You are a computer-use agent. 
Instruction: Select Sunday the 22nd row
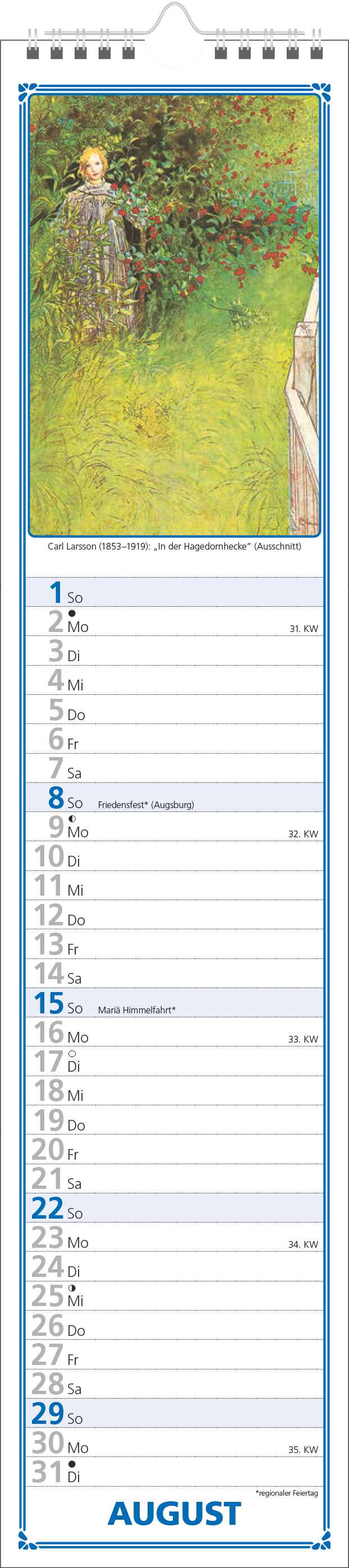coord(174,1207)
